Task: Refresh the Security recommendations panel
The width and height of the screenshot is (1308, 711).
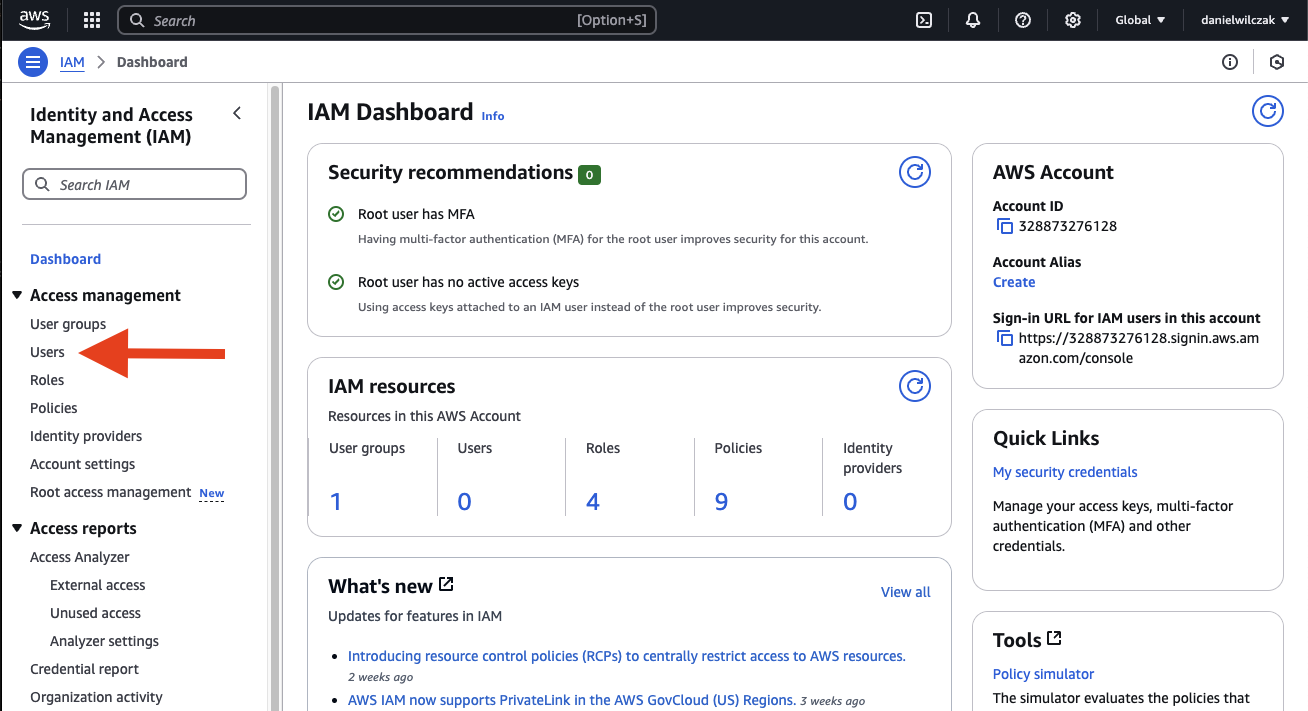Action: 915,172
